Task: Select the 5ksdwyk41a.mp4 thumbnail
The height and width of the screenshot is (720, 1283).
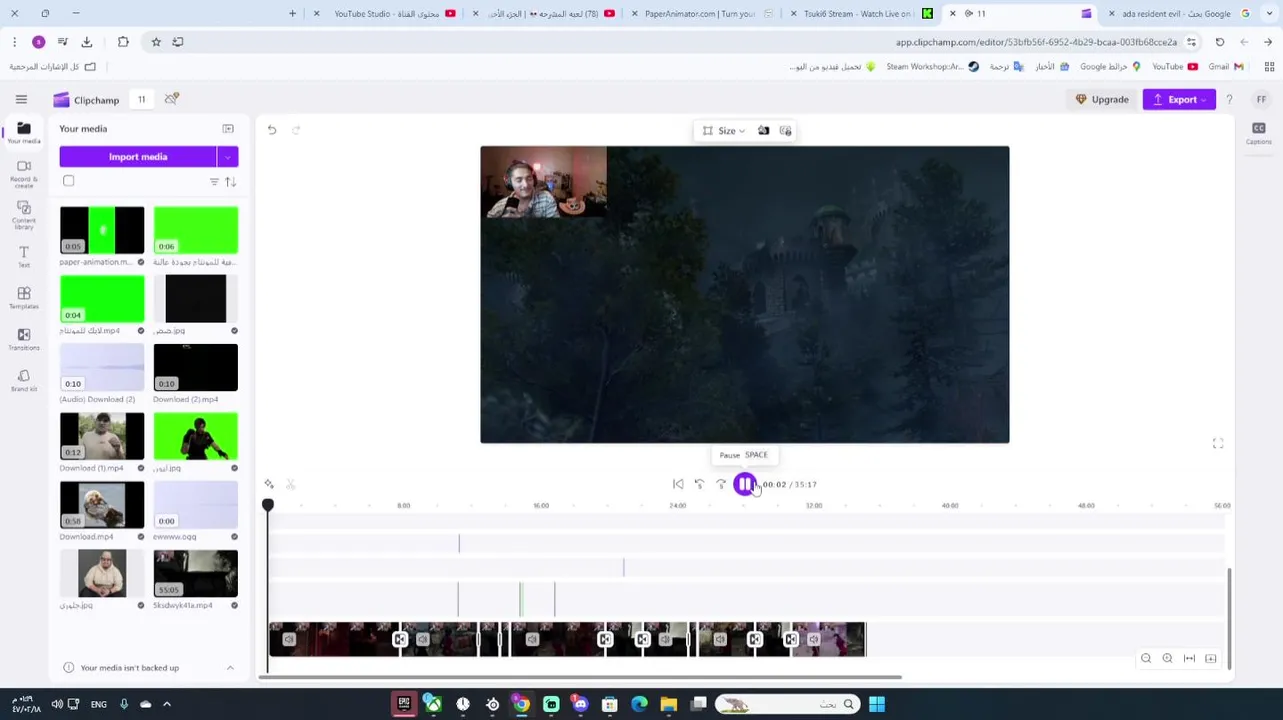Action: (196, 573)
